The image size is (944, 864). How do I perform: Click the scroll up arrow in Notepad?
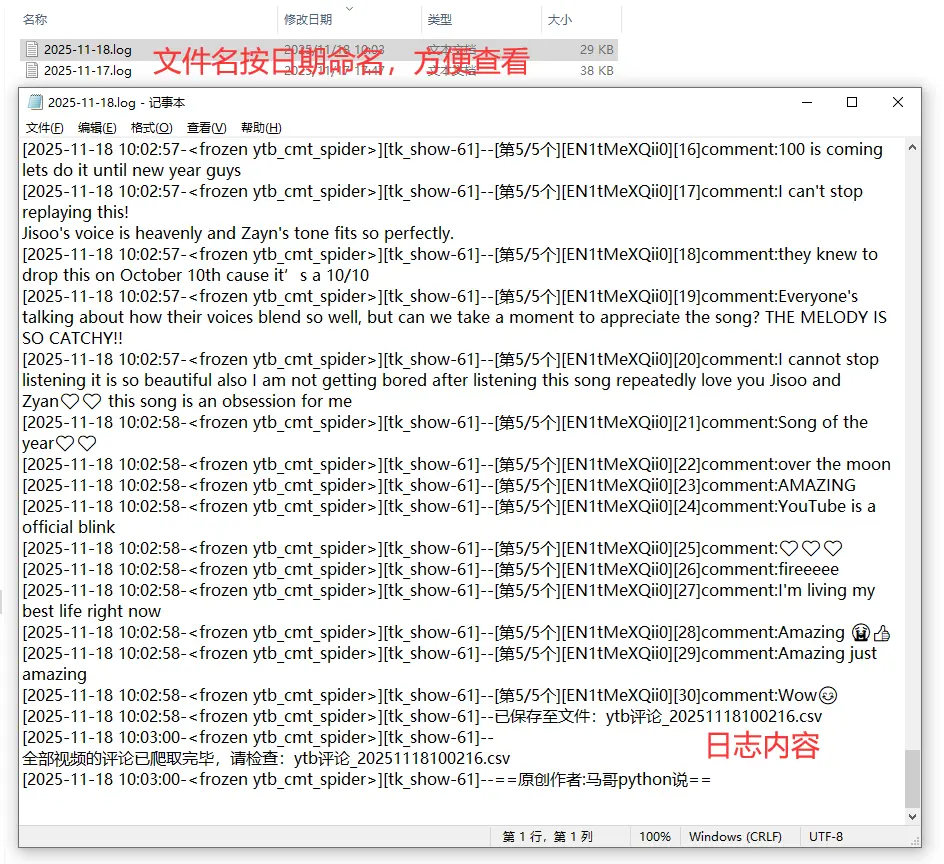click(x=912, y=148)
